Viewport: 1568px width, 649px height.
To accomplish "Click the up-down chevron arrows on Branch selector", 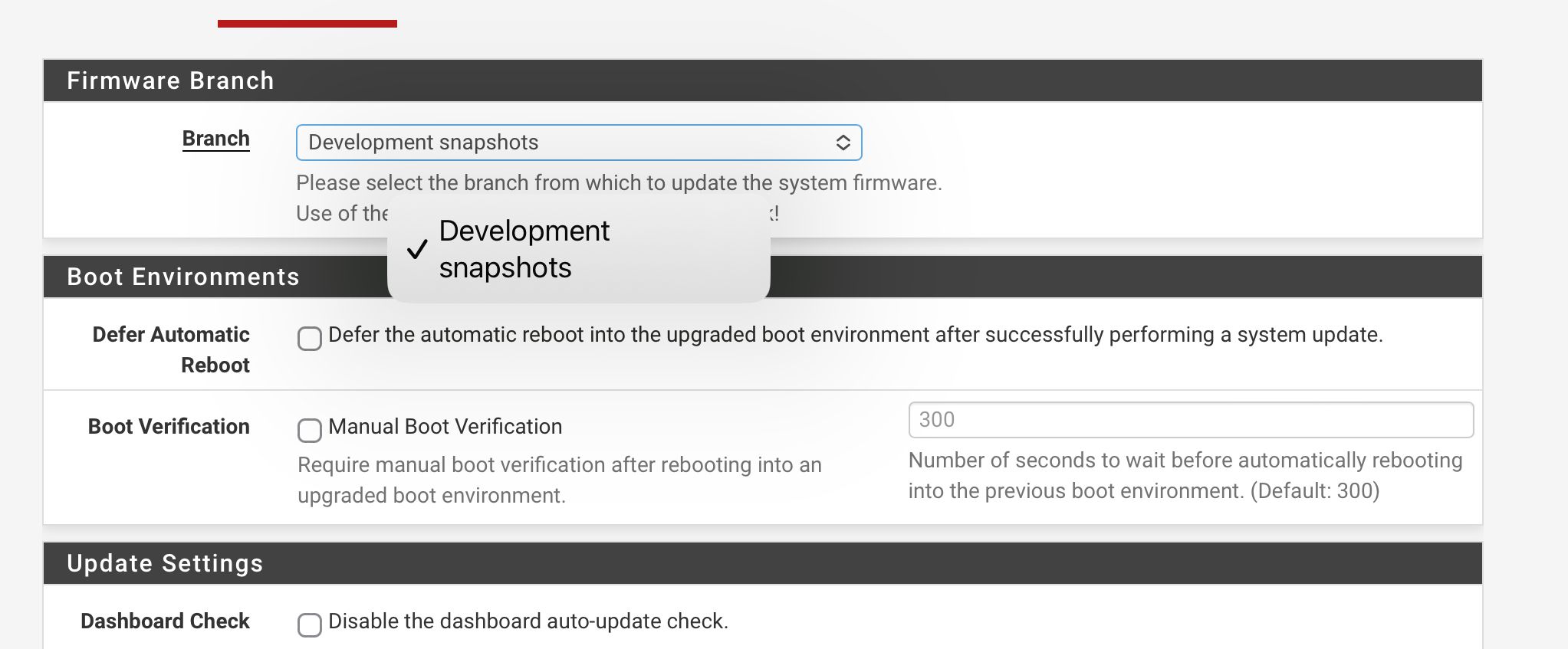I will [843, 143].
